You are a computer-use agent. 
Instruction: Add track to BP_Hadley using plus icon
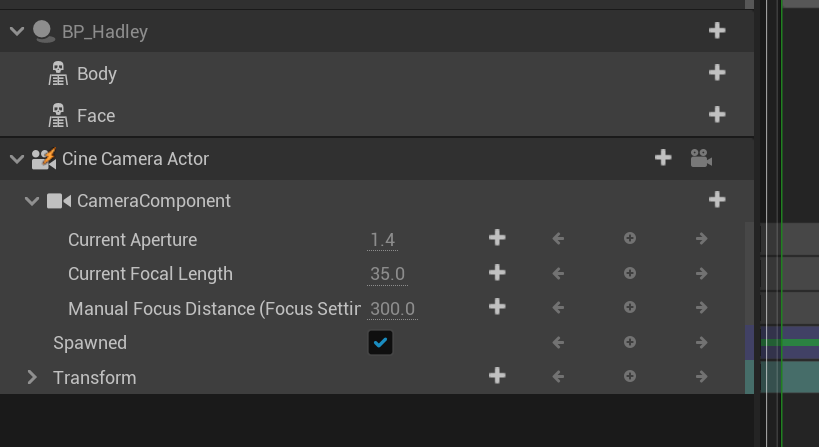(x=717, y=31)
